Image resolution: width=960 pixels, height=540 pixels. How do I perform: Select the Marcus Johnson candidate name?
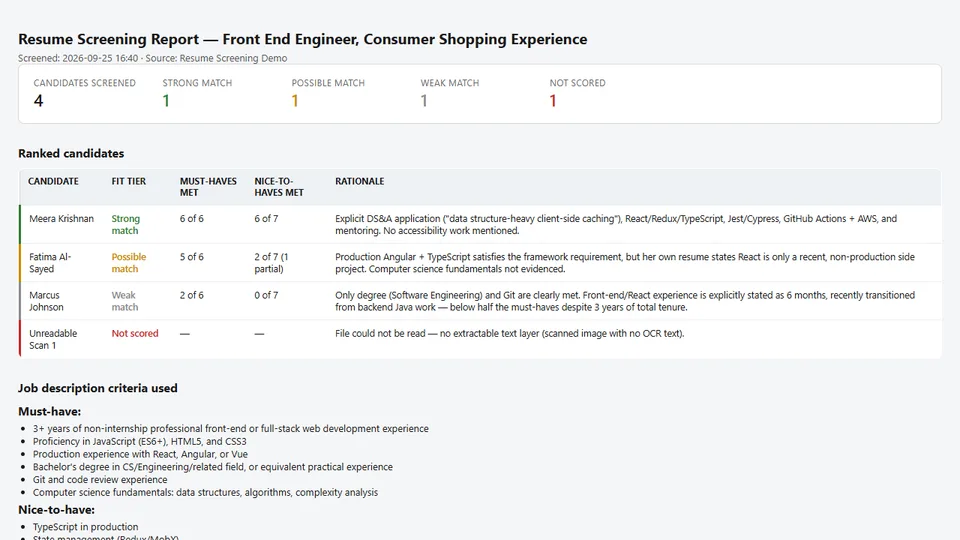(46, 301)
